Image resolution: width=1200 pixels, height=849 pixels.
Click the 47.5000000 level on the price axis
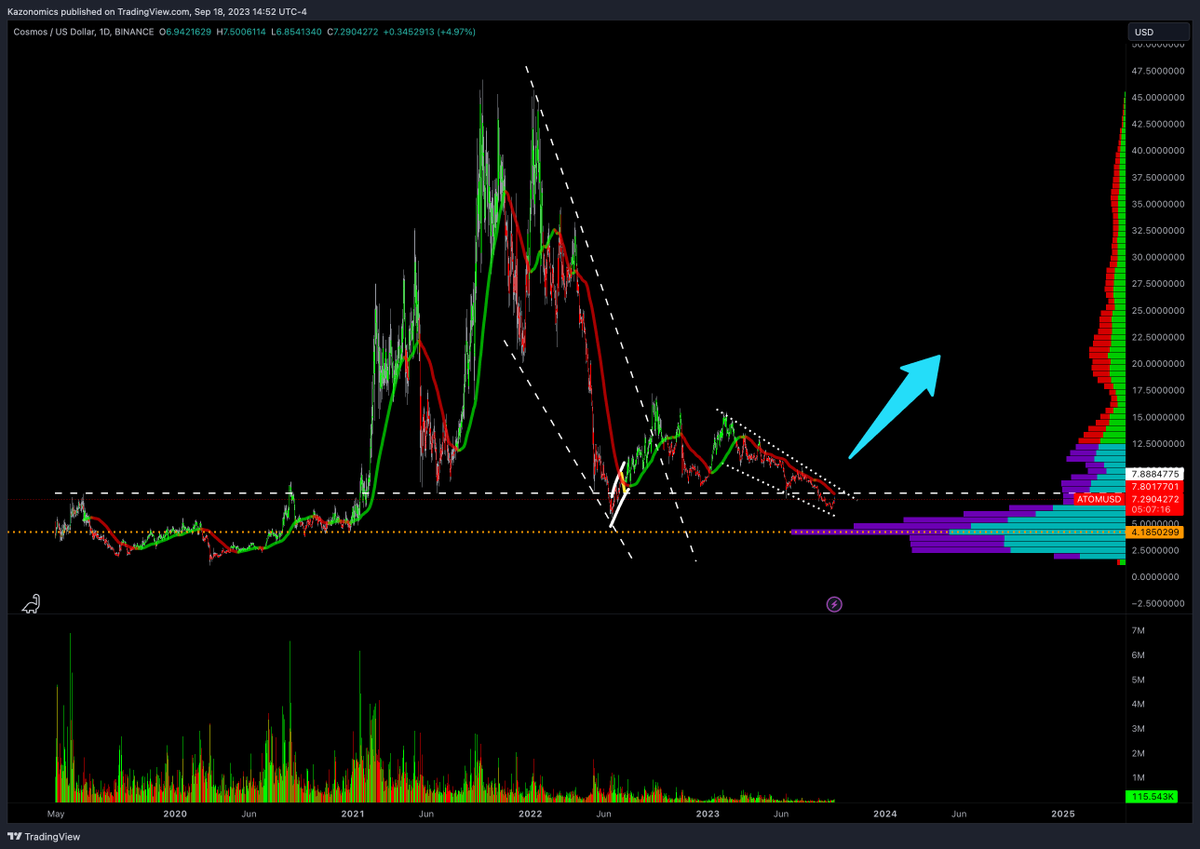(x=1159, y=71)
